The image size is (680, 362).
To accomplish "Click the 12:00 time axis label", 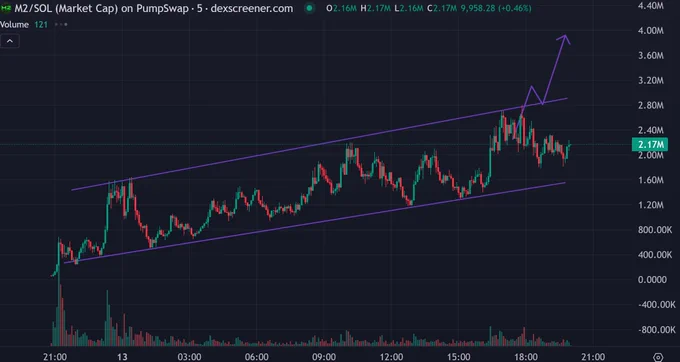I will pos(391,357).
